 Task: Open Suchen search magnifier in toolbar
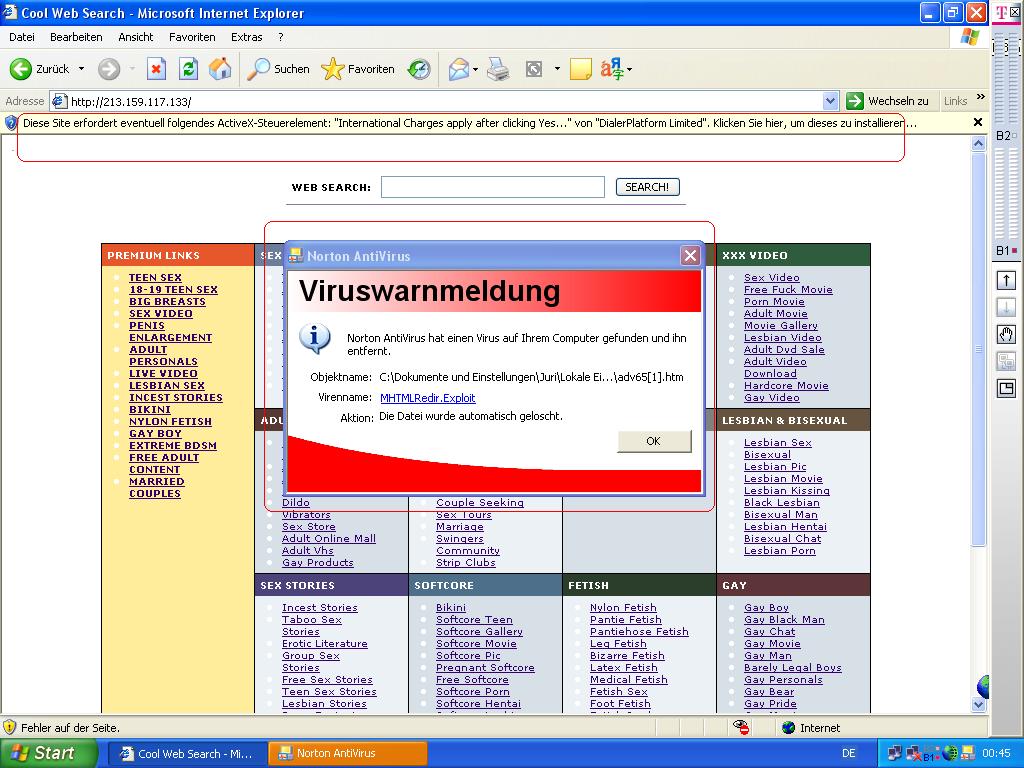point(278,69)
